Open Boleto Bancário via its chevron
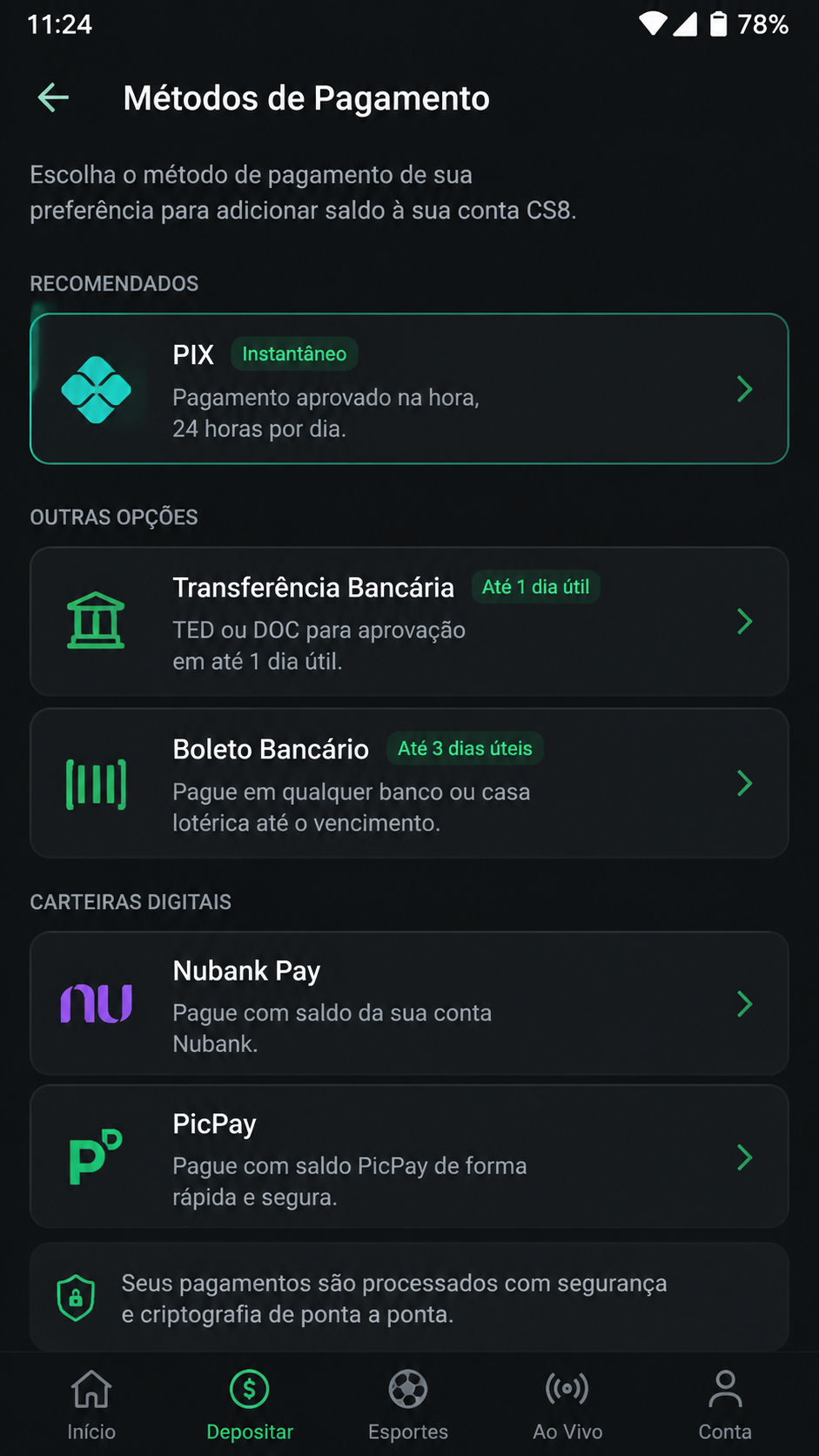Image resolution: width=819 pixels, height=1456 pixels. click(744, 783)
